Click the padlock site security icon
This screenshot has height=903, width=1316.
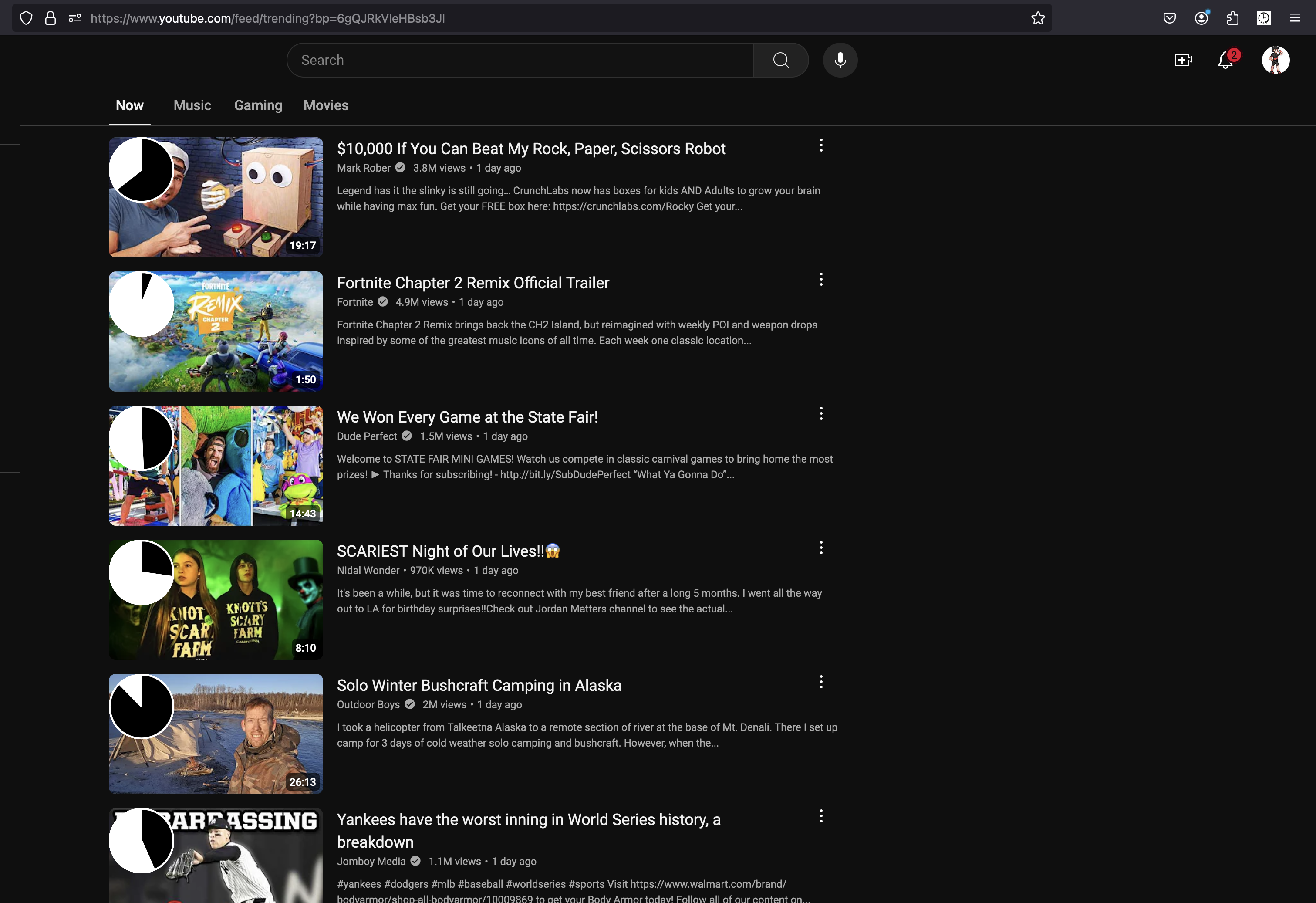[51, 18]
